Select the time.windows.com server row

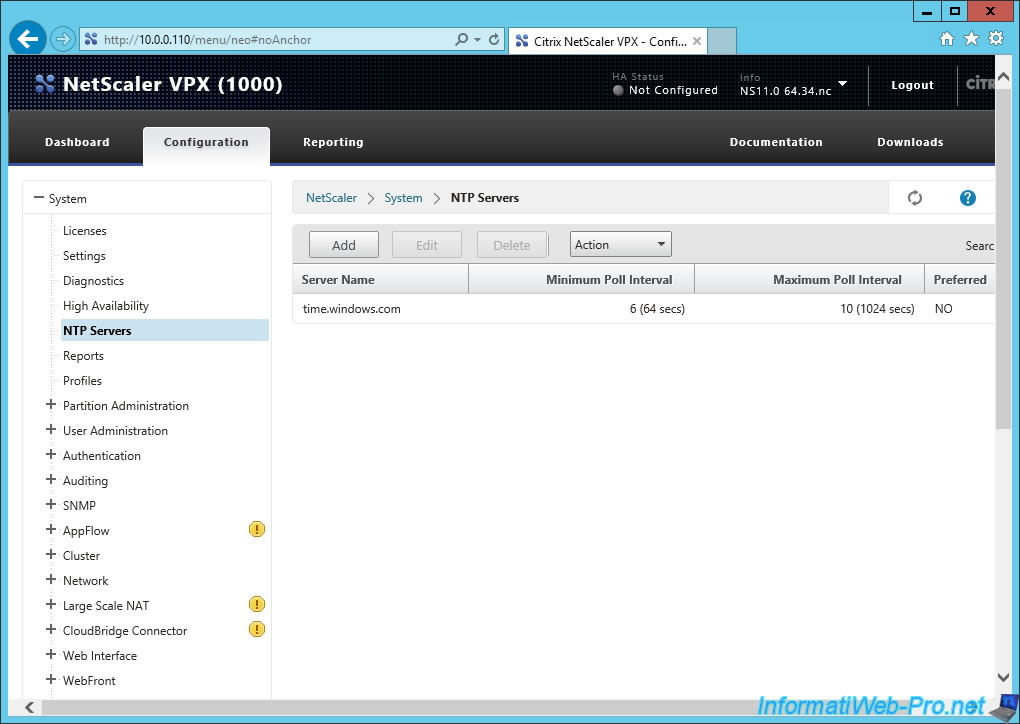[x=643, y=309]
